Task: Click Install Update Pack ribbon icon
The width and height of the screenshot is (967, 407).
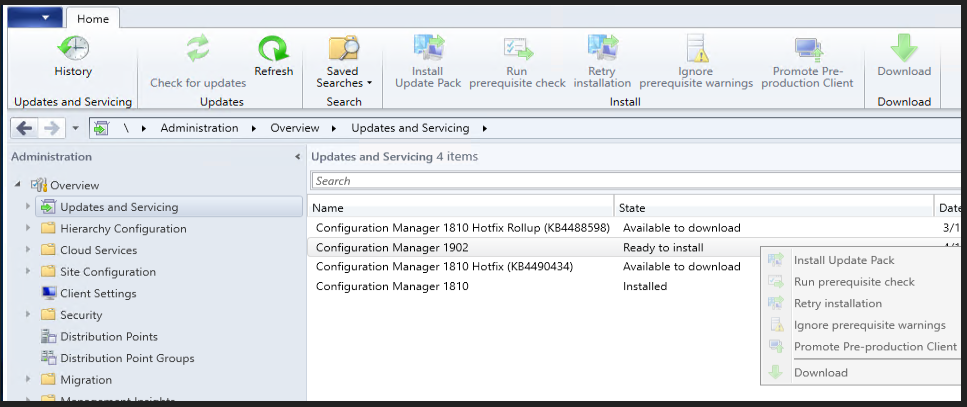Action: tap(428, 49)
